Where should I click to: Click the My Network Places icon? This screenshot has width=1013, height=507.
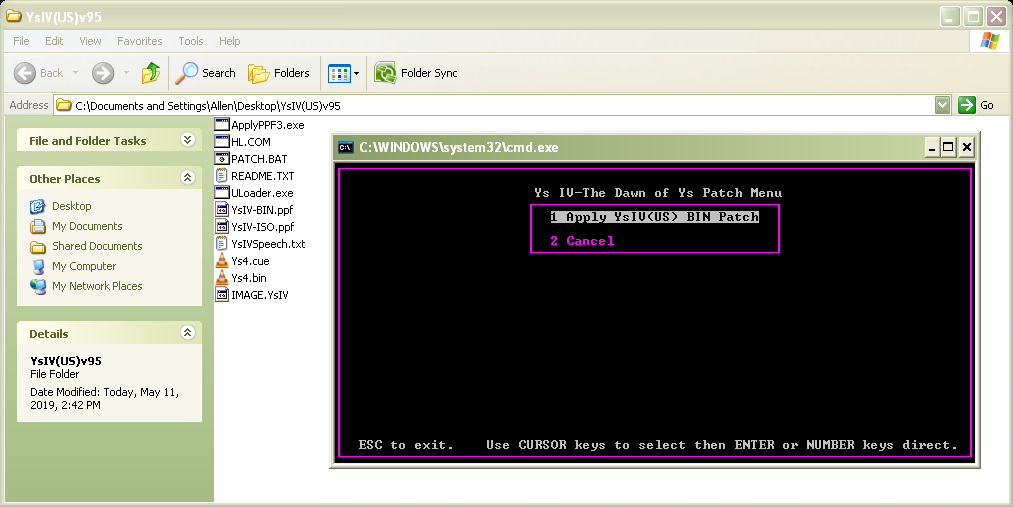[x=38, y=286]
